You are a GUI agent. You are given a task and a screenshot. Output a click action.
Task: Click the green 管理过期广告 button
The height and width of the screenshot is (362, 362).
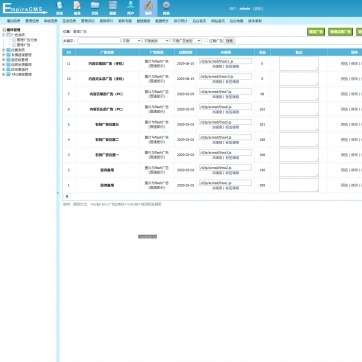(x=340, y=32)
